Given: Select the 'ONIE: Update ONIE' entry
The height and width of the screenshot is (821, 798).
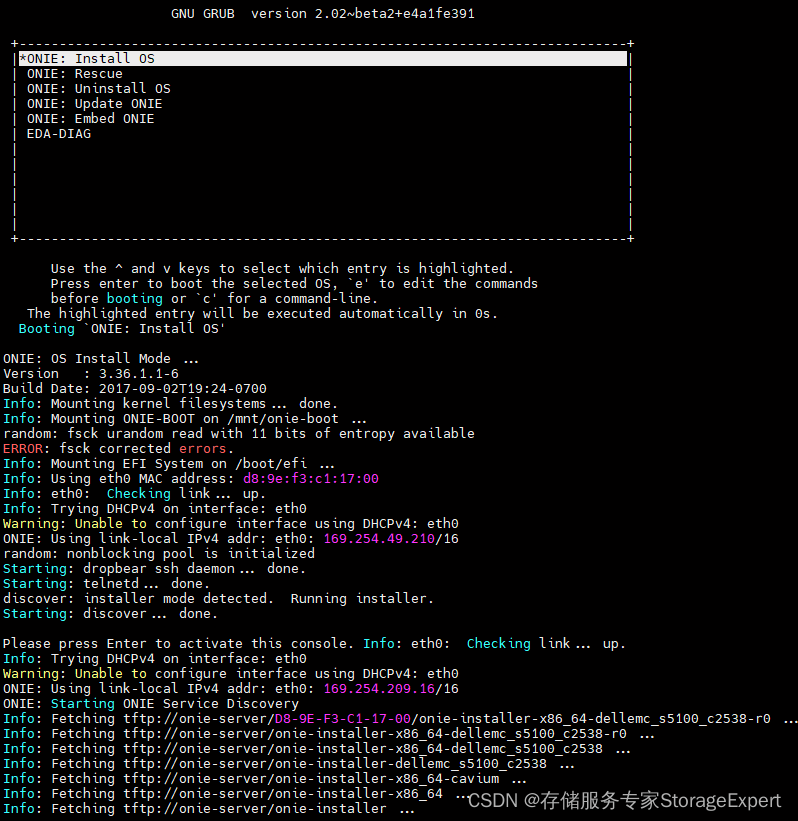Looking at the screenshot, I should pos(94,104).
